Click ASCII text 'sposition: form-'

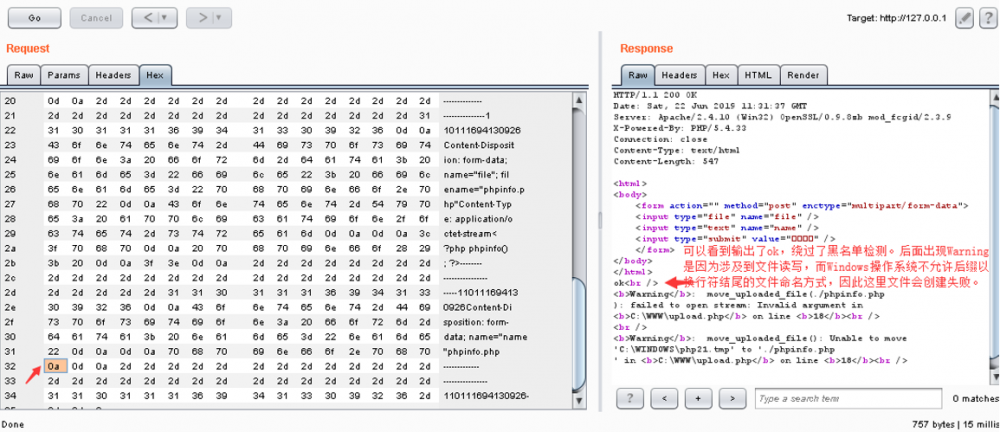coord(476,322)
